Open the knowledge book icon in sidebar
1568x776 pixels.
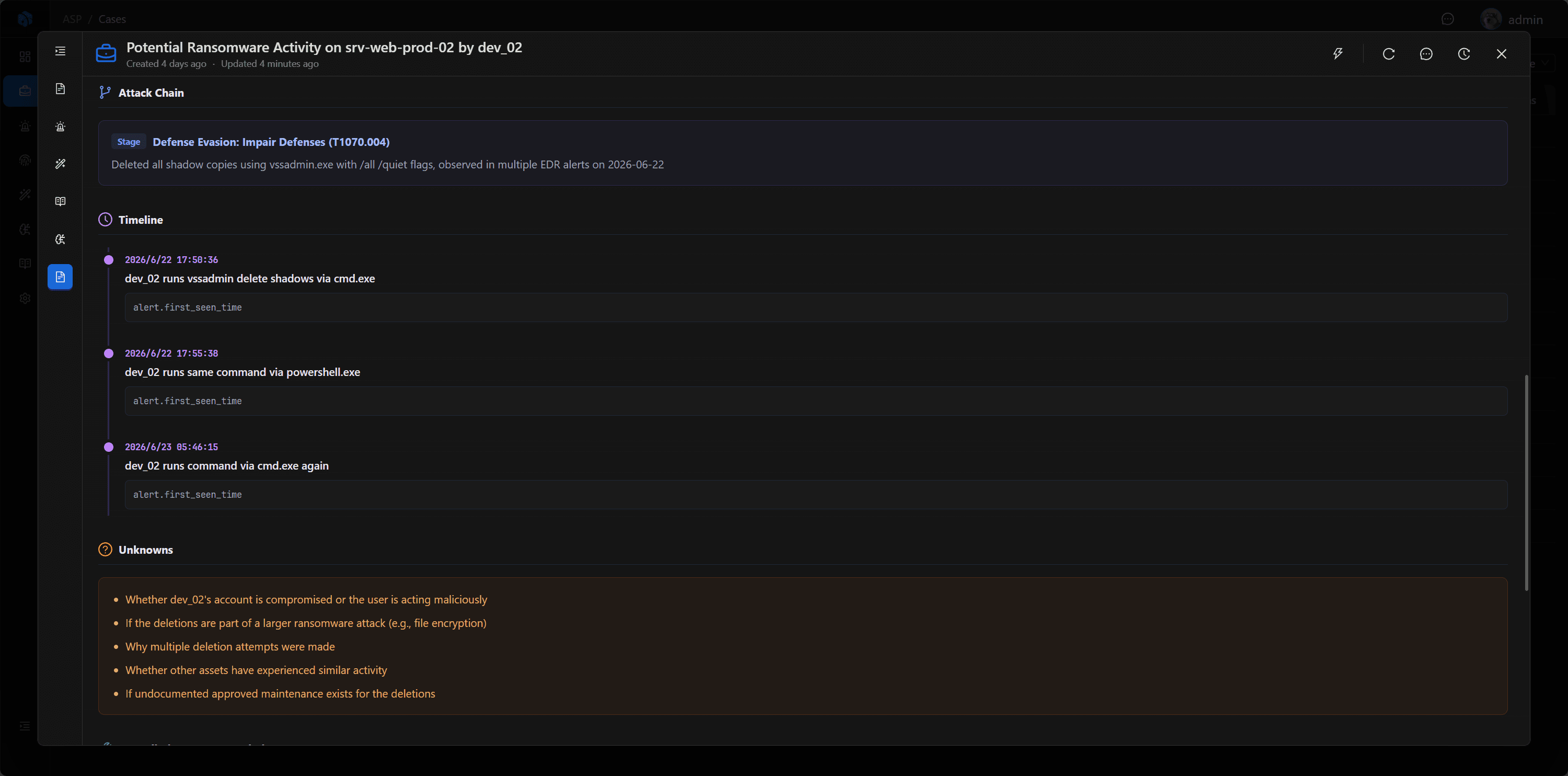pyautogui.click(x=60, y=202)
